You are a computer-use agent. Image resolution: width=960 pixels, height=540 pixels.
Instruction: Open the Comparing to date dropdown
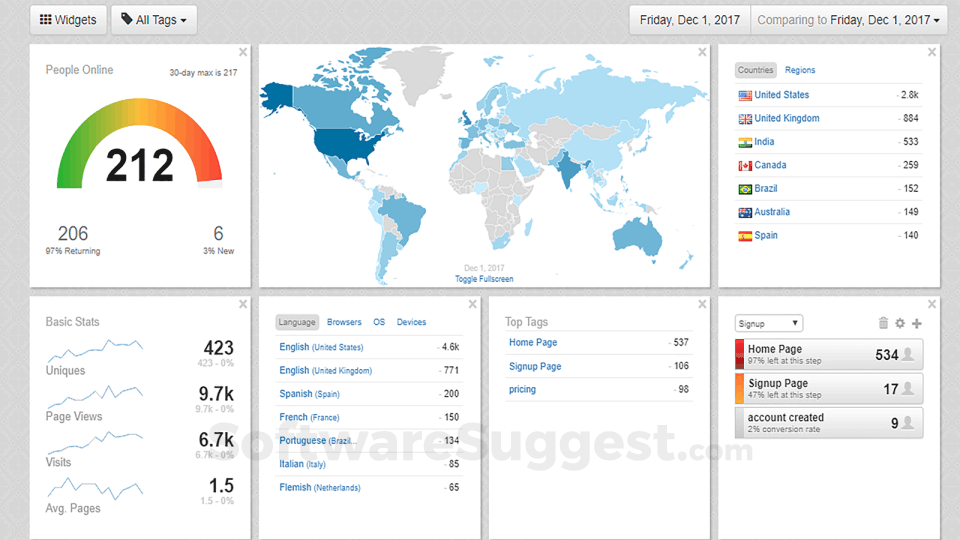849,20
